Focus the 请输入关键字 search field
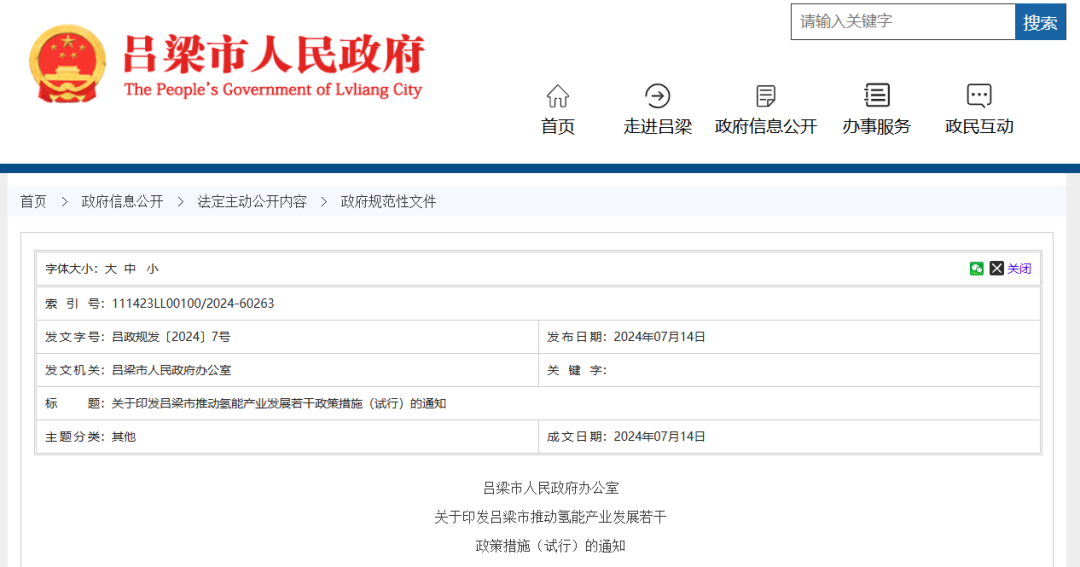Viewport: 1080px width, 567px height. (x=902, y=21)
